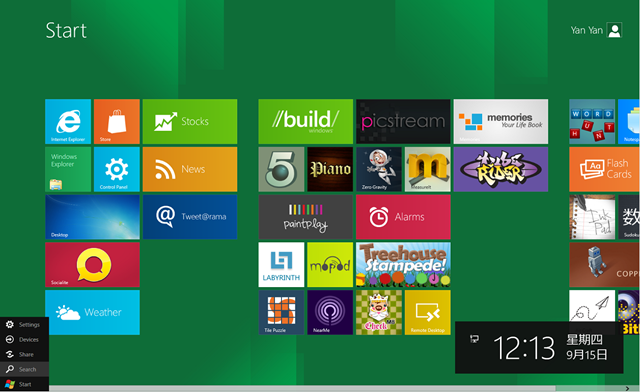Open the MeasureIt tile

pos(428,169)
